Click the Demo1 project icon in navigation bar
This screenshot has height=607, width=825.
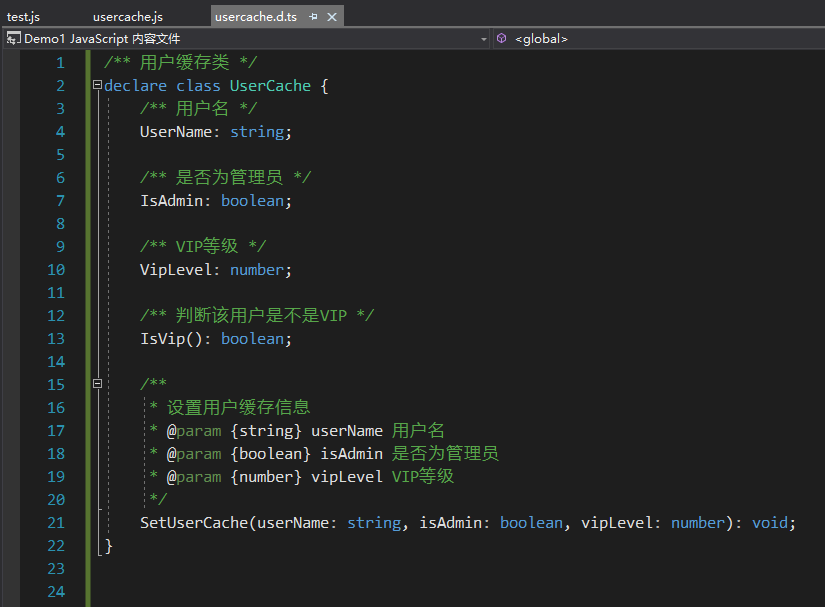pyautogui.click(x=13, y=39)
